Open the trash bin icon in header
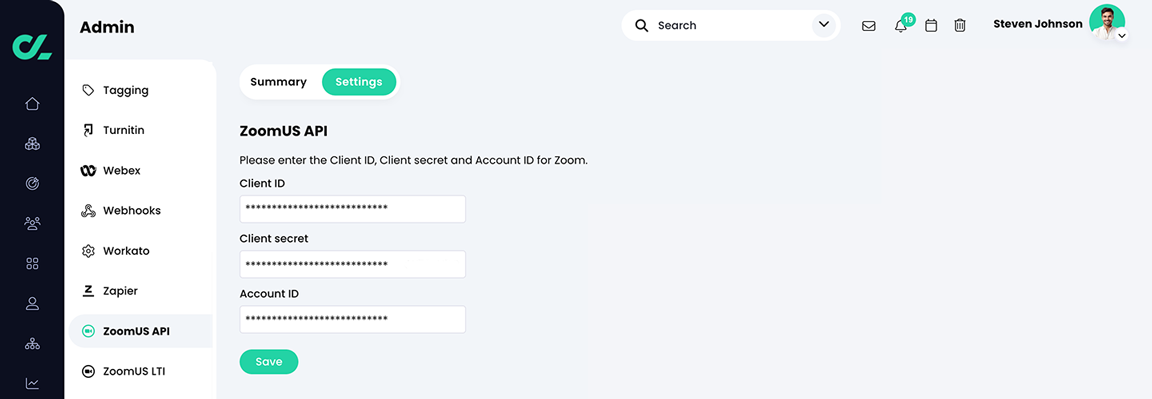The image size is (1152, 399). tap(960, 26)
